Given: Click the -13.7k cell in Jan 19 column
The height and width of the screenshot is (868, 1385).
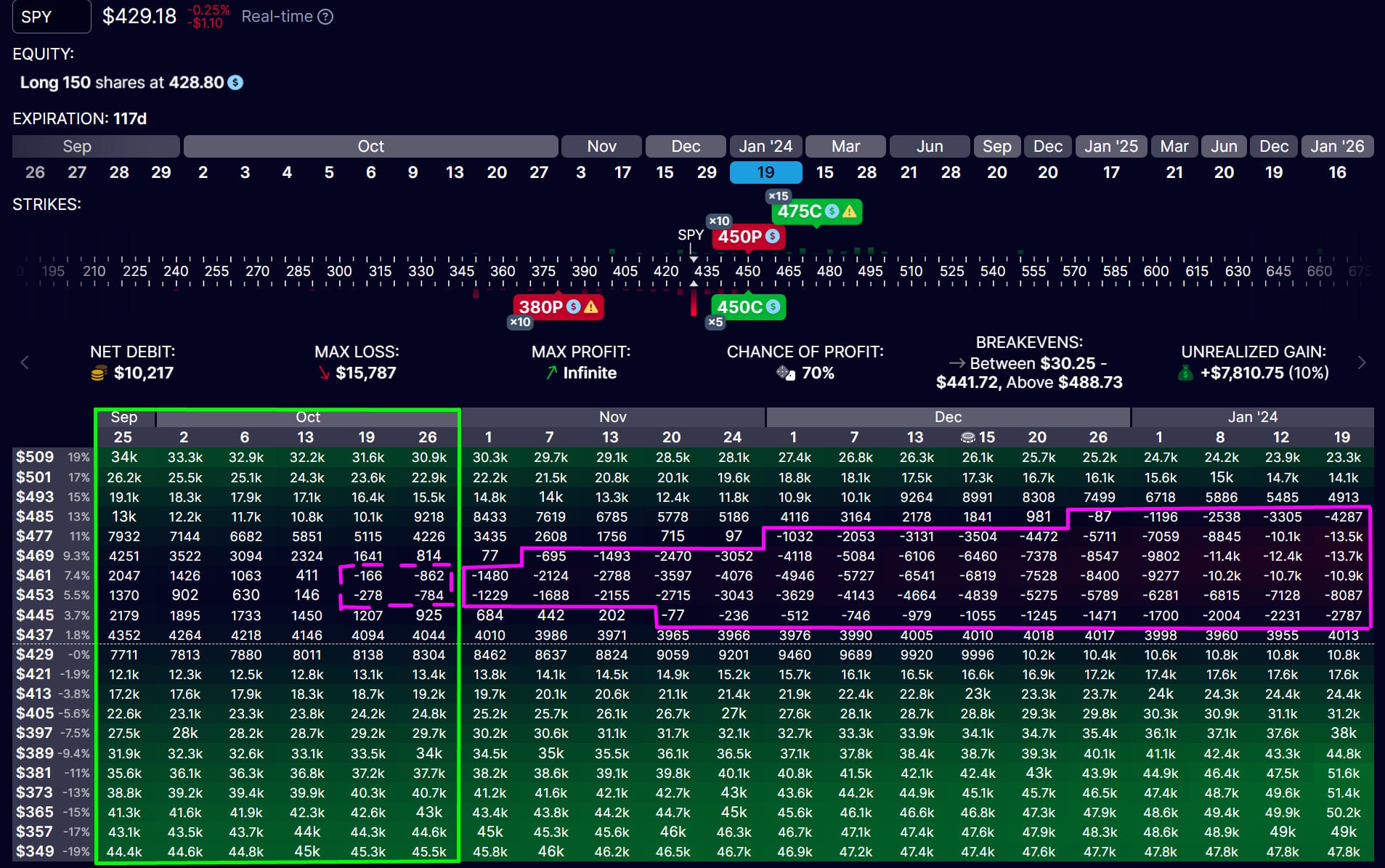Looking at the screenshot, I should (1343, 556).
